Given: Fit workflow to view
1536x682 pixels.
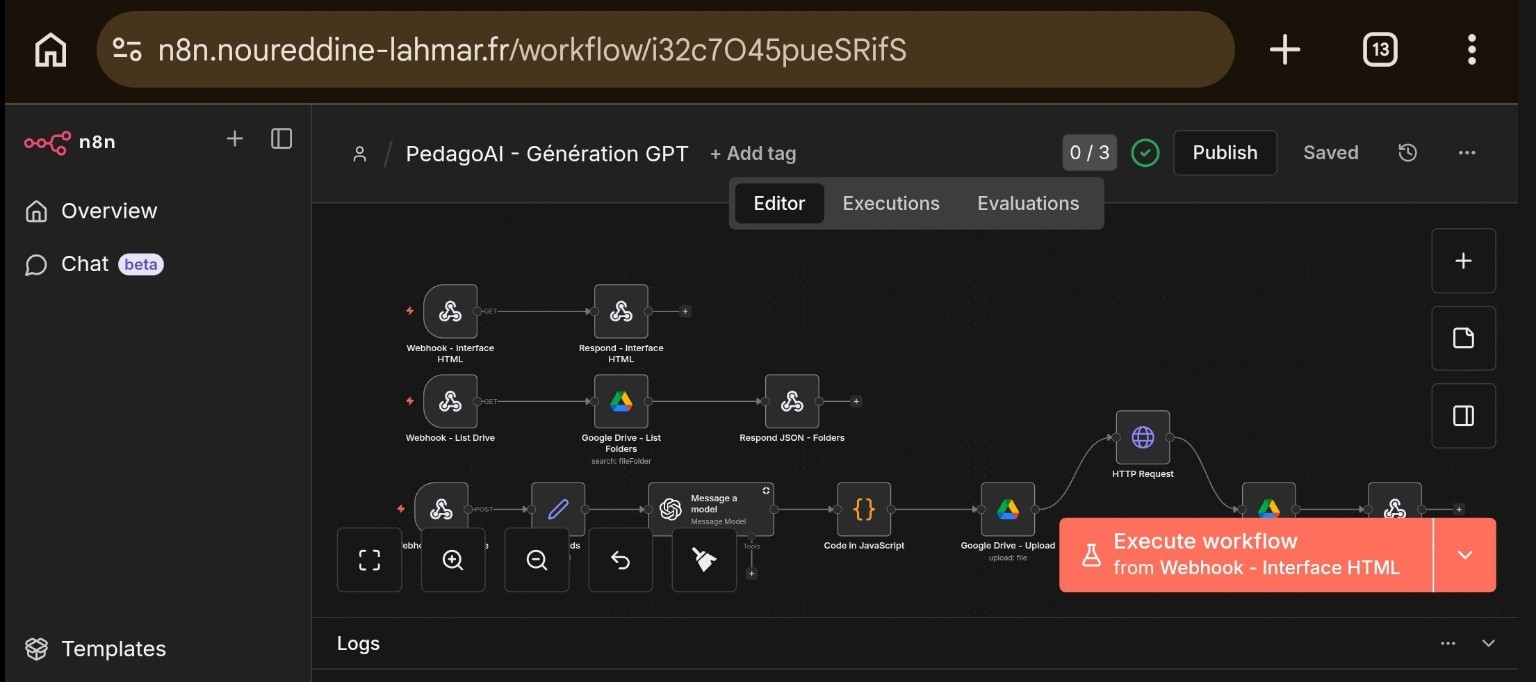Looking at the screenshot, I should point(370,560).
